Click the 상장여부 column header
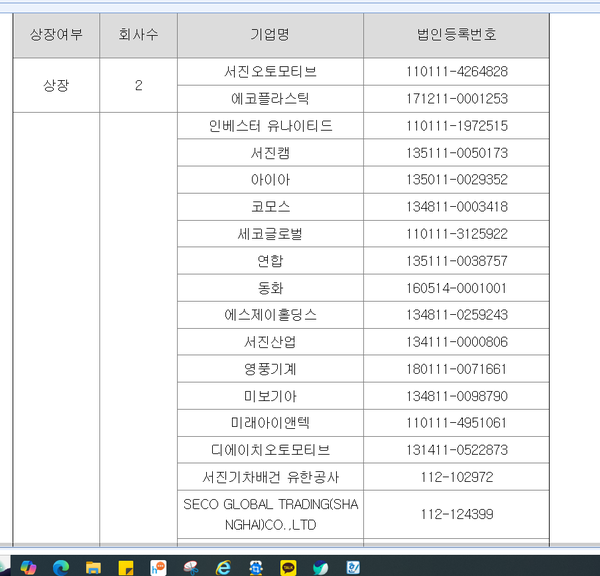 pos(56,35)
